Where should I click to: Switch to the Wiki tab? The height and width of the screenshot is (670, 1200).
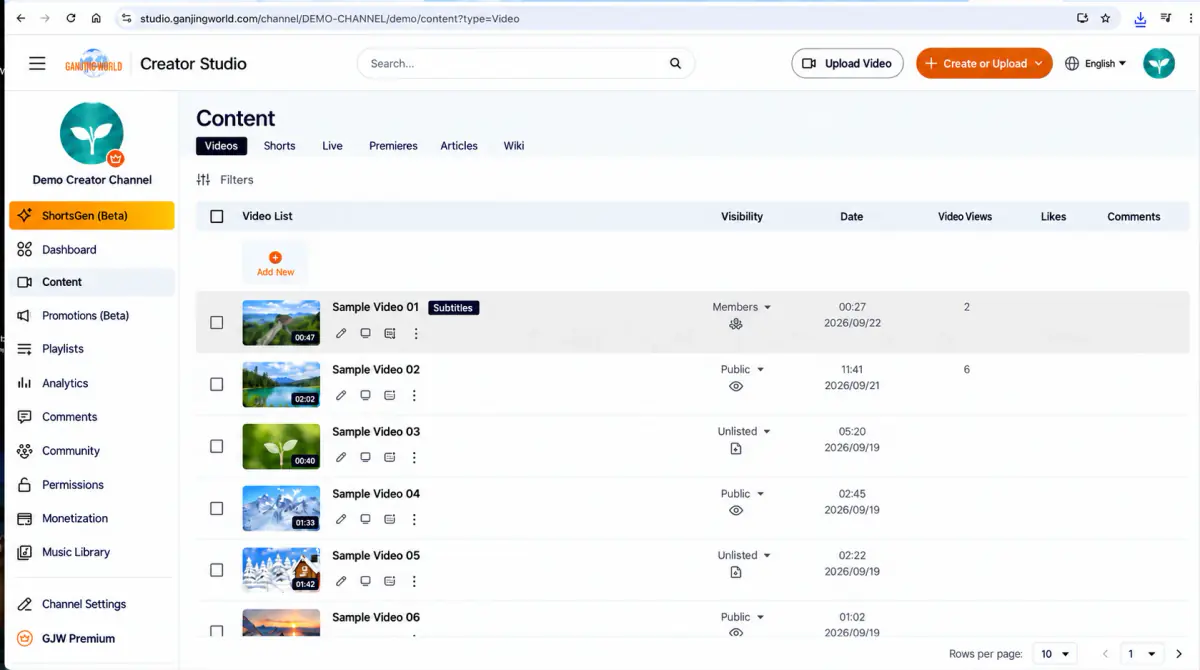pos(514,146)
